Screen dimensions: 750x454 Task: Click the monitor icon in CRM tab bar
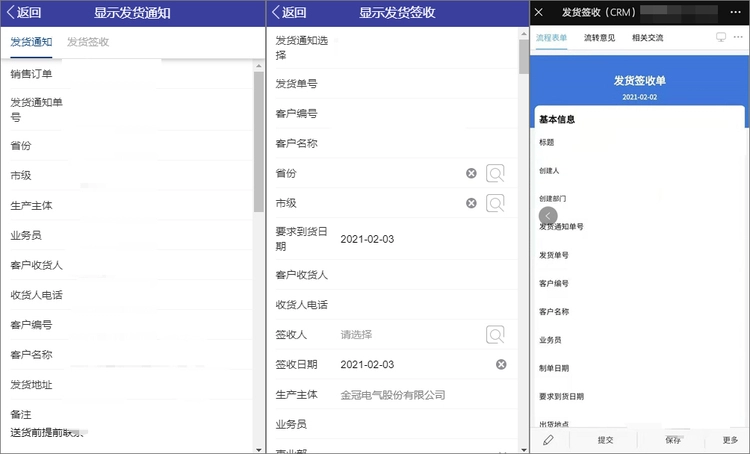721,37
